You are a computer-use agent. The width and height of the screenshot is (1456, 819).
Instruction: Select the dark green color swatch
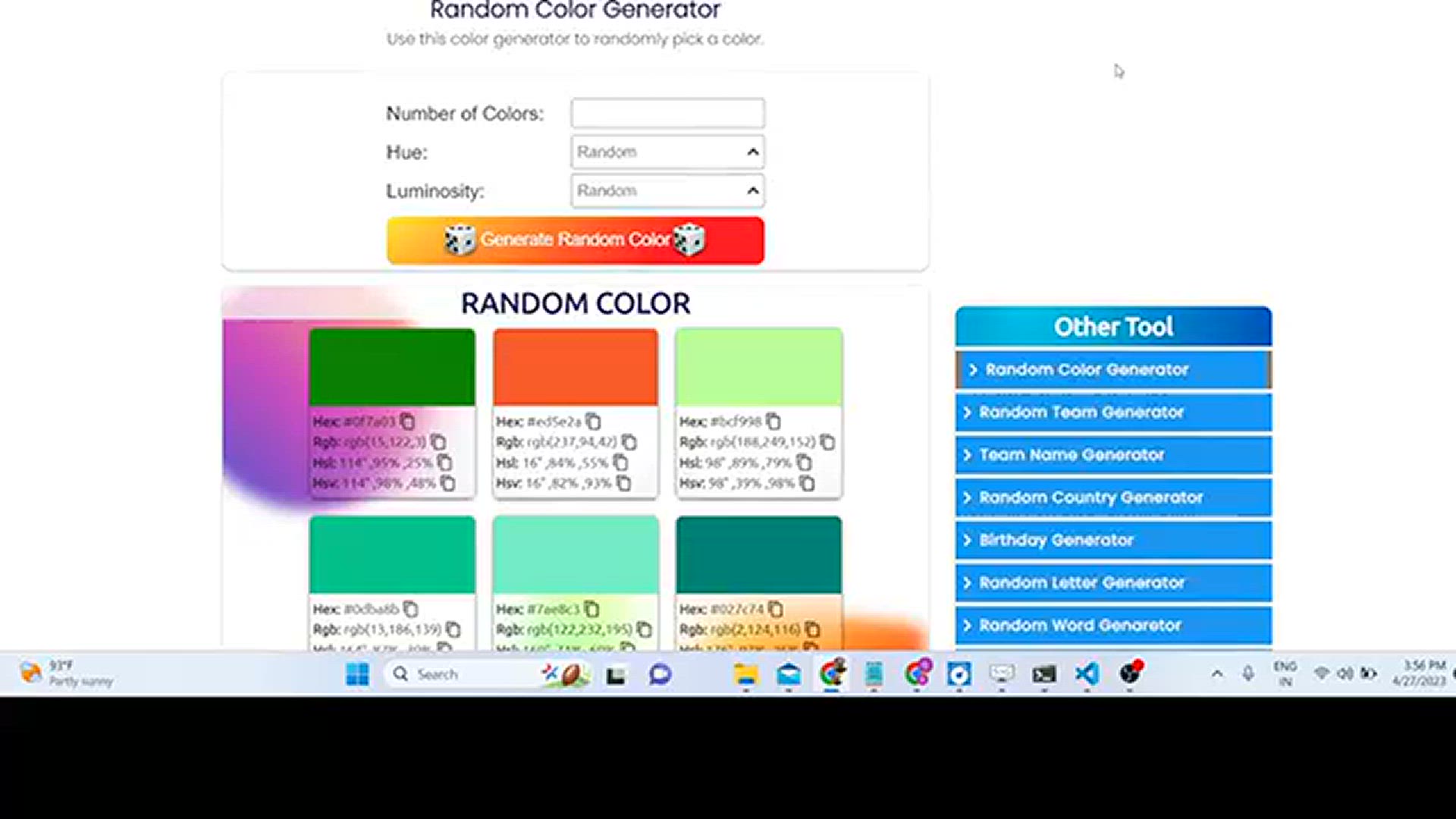coord(391,368)
